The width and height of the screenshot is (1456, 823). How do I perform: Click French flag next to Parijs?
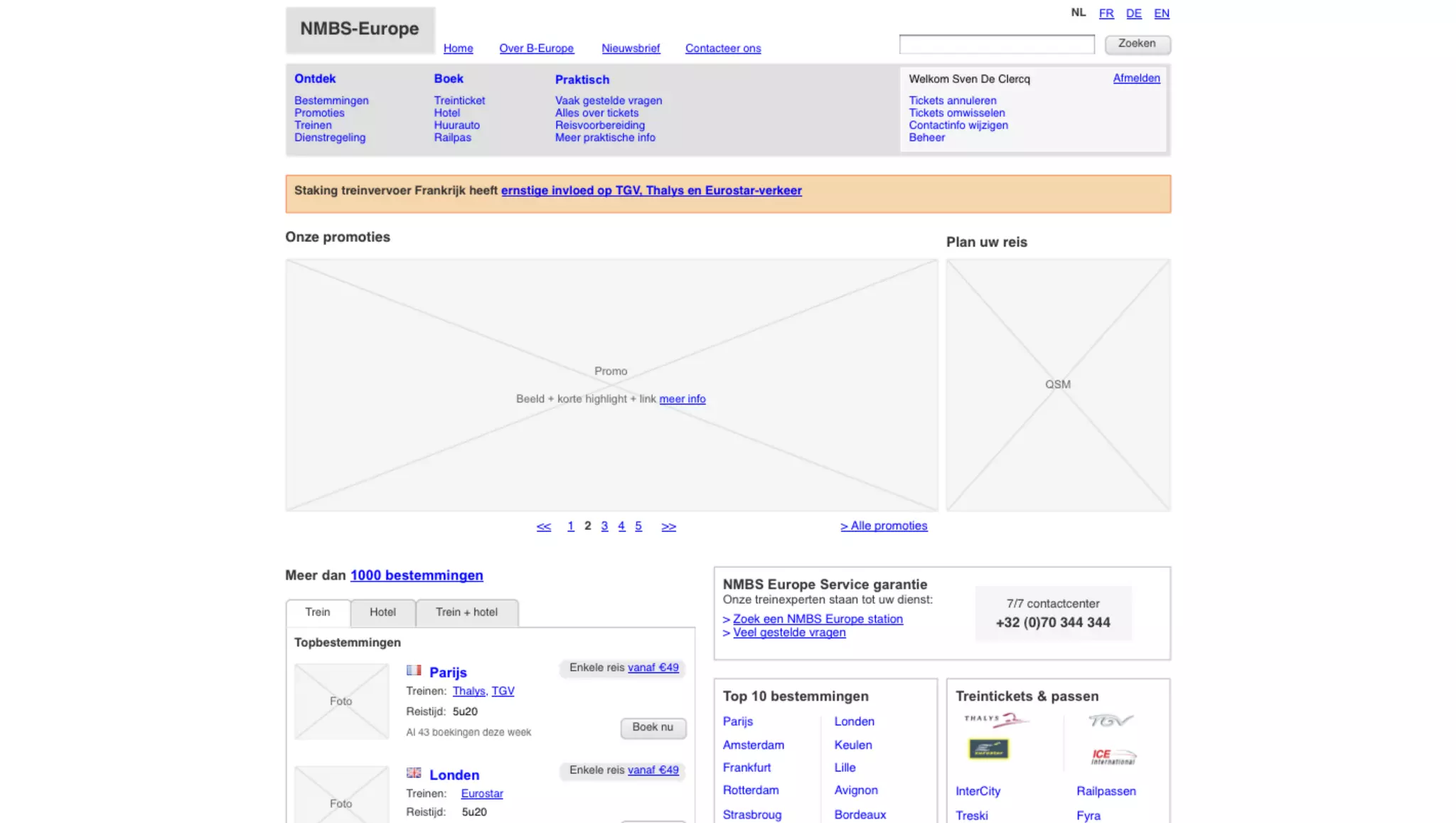[x=414, y=671]
